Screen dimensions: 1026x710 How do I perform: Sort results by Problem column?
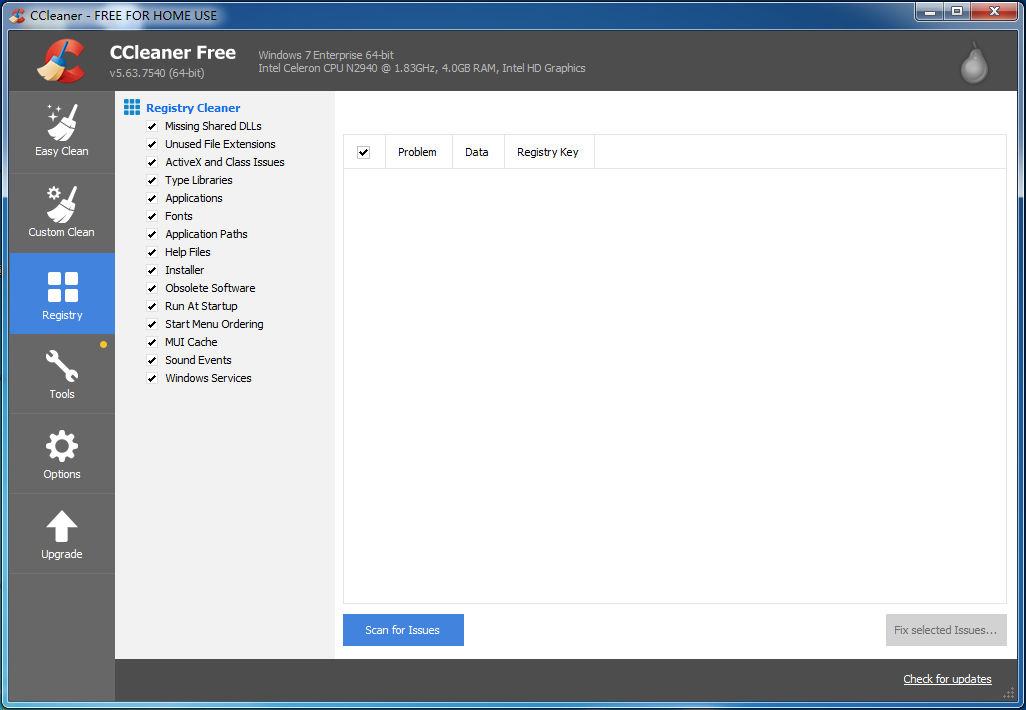pyautogui.click(x=417, y=152)
